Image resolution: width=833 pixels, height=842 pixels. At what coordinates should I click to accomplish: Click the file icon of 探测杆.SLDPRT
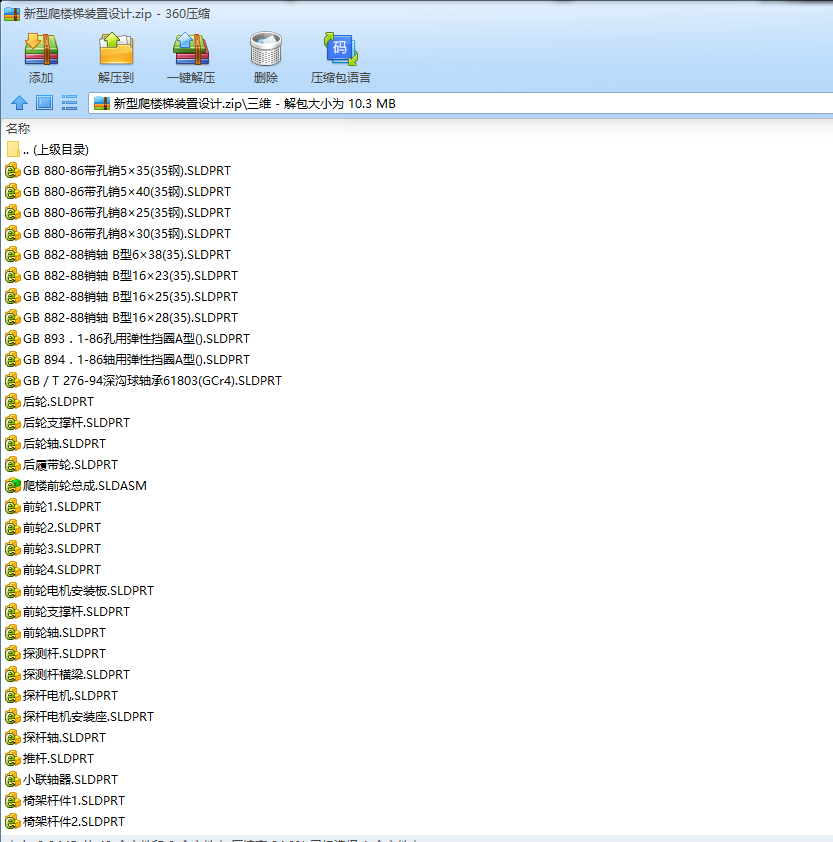[x=12, y=654]
